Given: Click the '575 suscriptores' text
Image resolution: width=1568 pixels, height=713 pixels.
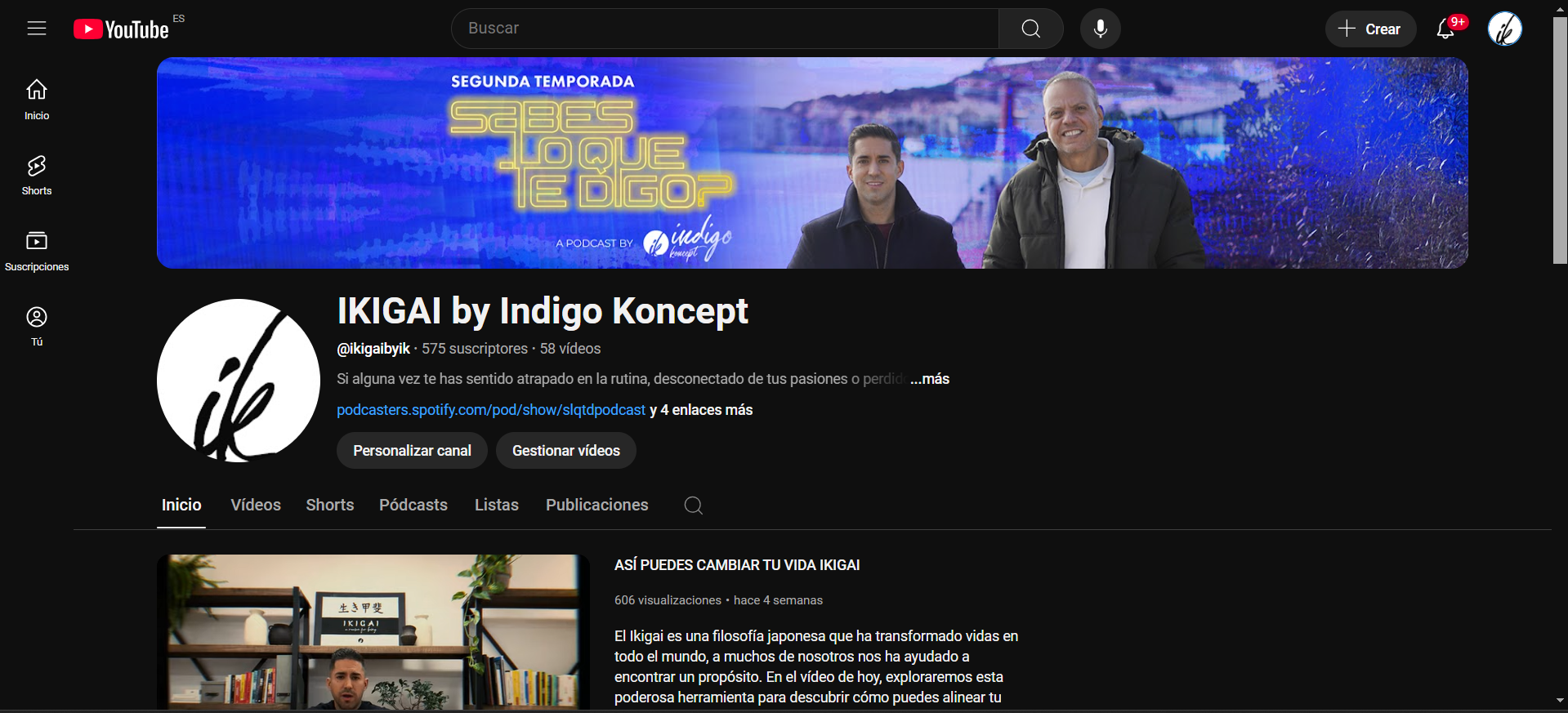Looking at the screenshot, I should click(x=475, y=349).
